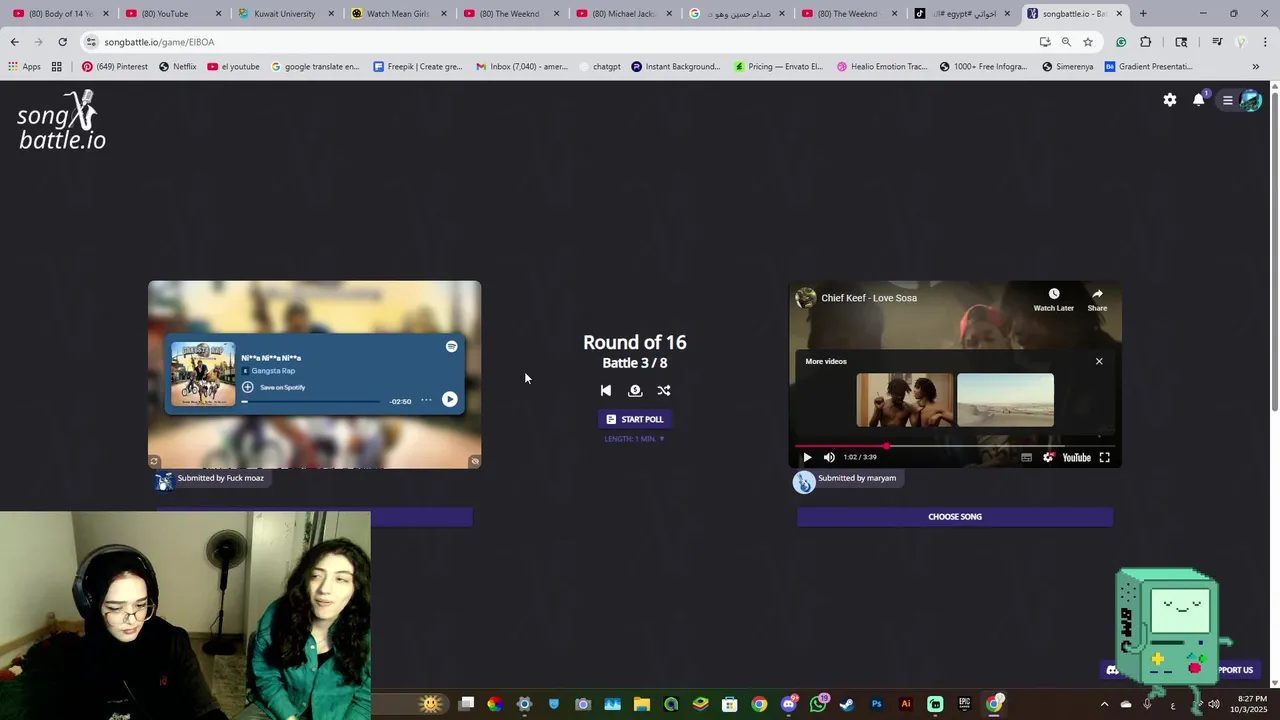Expand the Length: 1 min dropdown
The image size is (1280, 720).
pyautogui.click(x=635, y=439)
